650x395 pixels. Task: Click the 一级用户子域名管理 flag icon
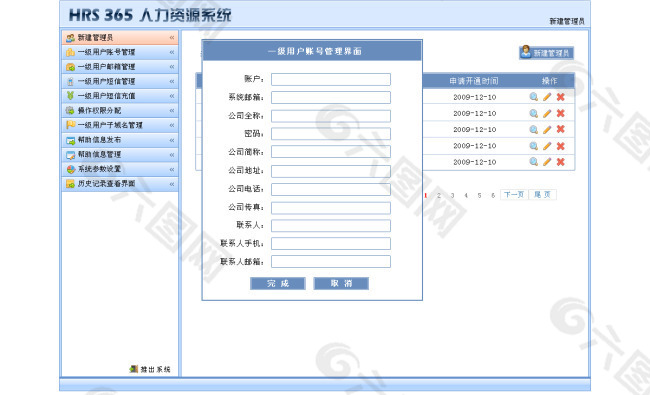tap(70, 125)
